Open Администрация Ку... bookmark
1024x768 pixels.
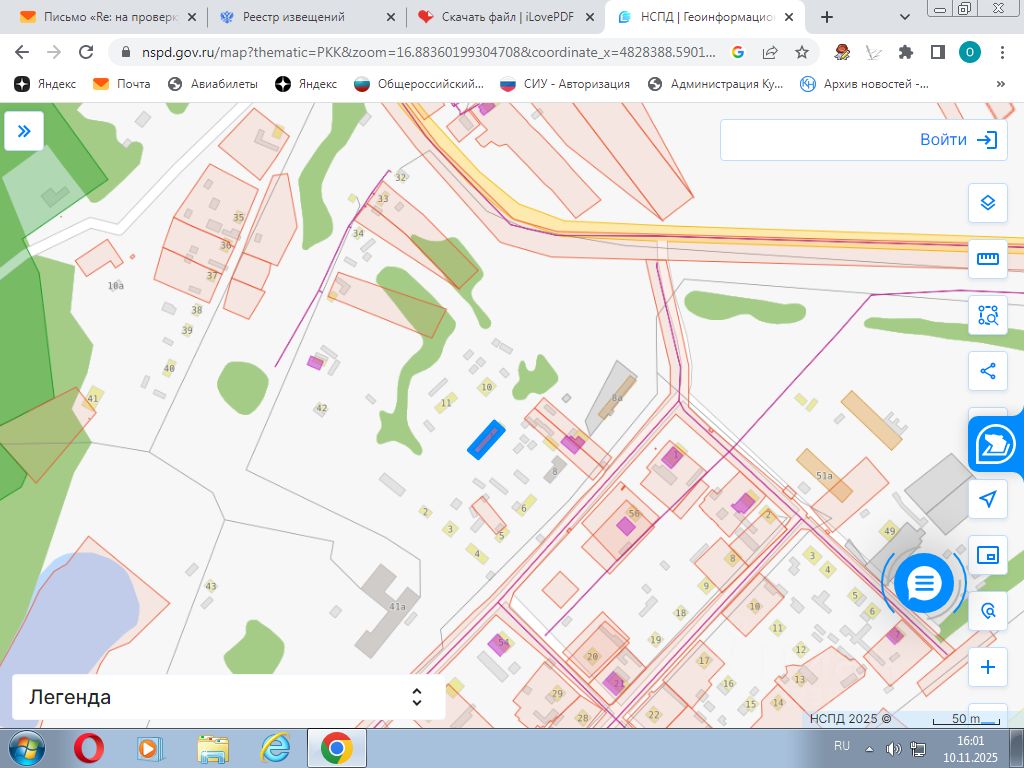tap(715, 84)
